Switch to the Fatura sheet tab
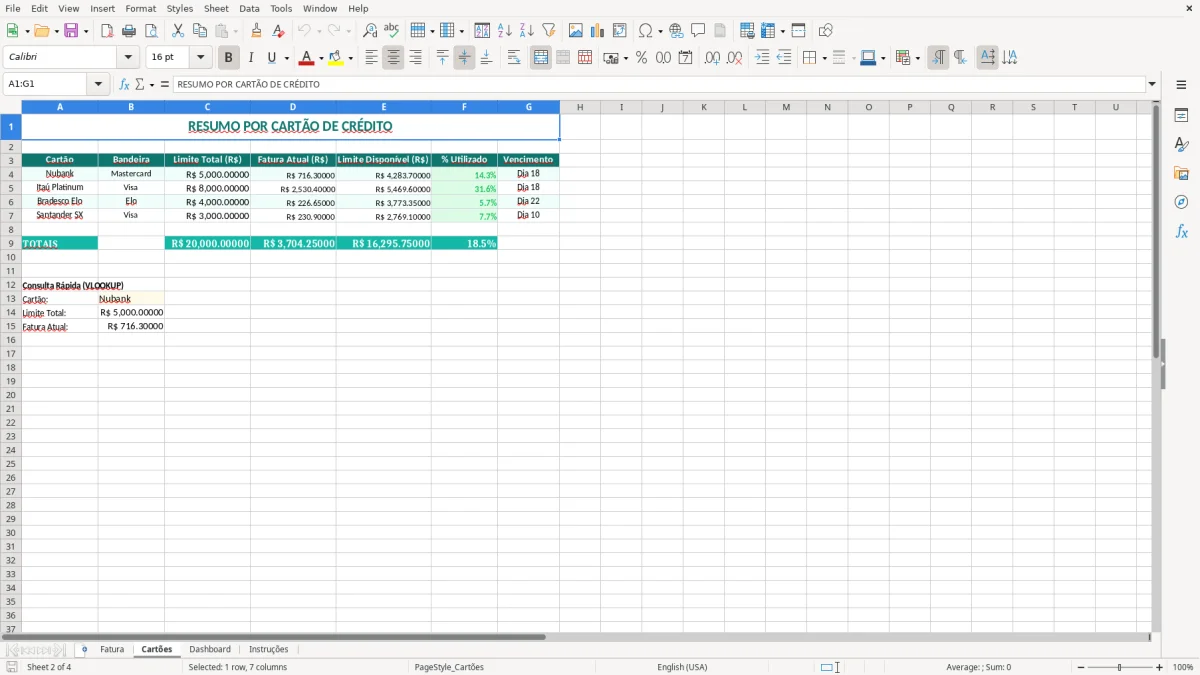The width and height of the screenshot is (1200, 675). (112, 649)
